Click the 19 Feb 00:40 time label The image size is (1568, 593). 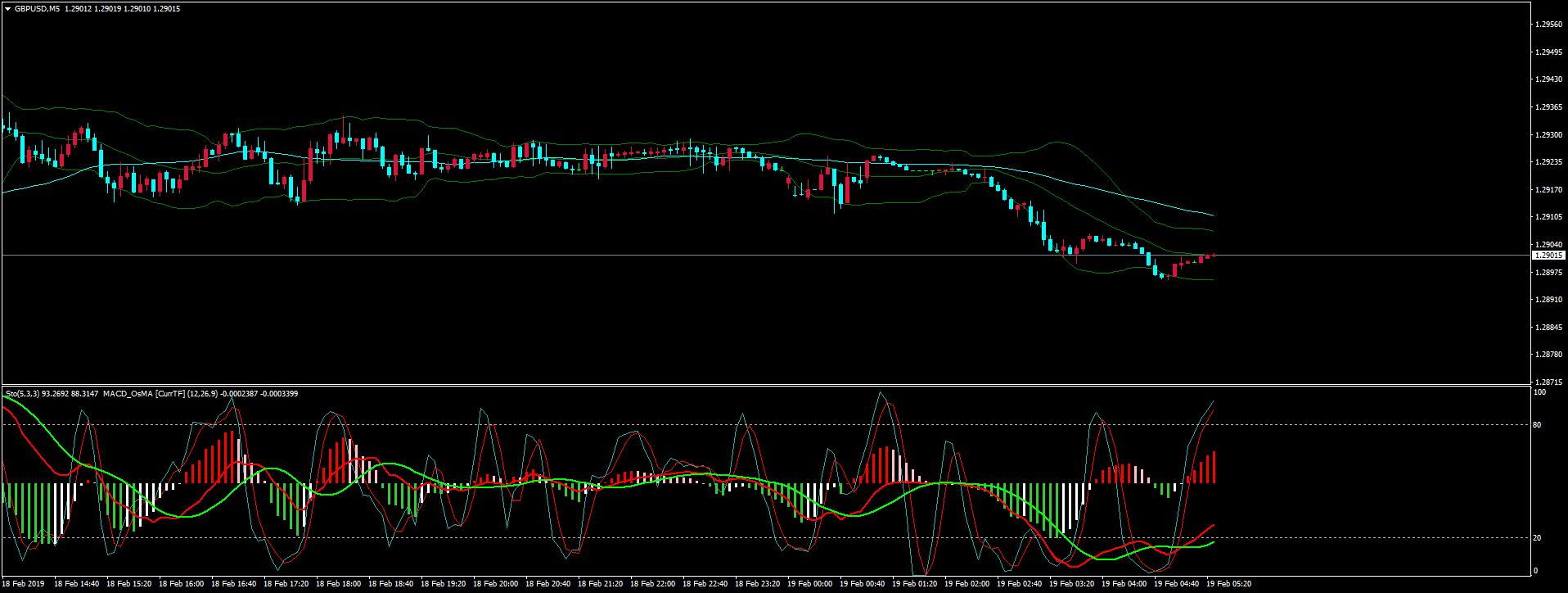(862, 585)
